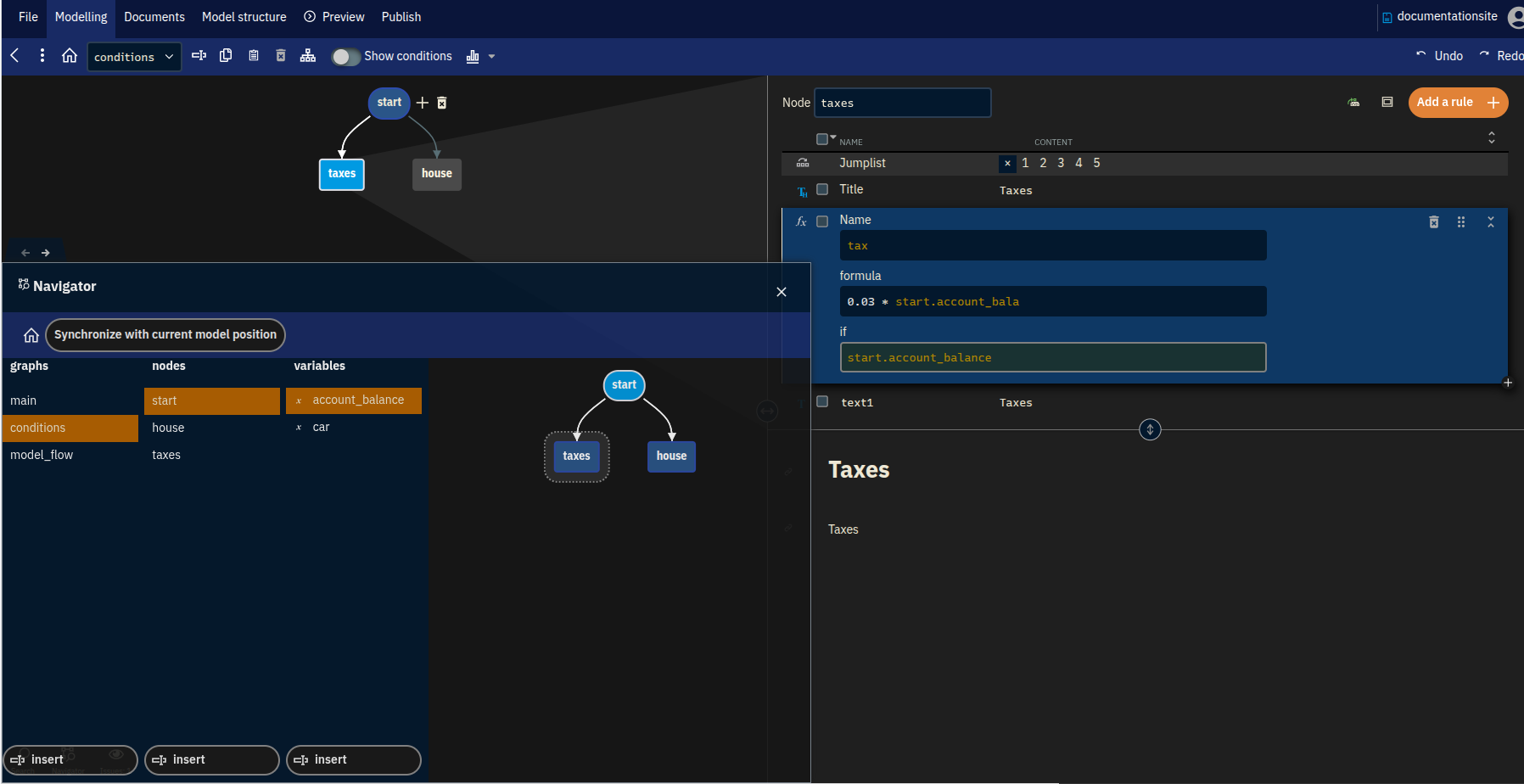Navigate to previous graph history arrow
This screenshot has height=784, width=1524.
25,253
